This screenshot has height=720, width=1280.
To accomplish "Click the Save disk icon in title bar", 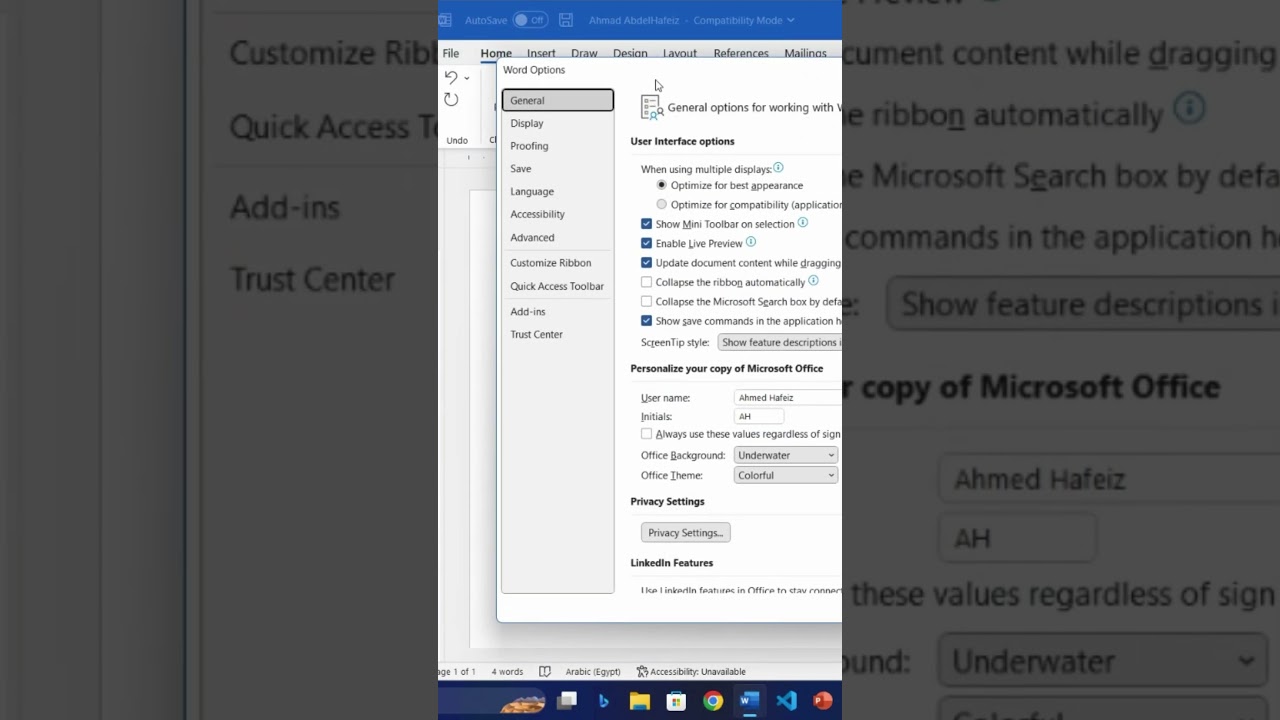I will tap(566, 20).
